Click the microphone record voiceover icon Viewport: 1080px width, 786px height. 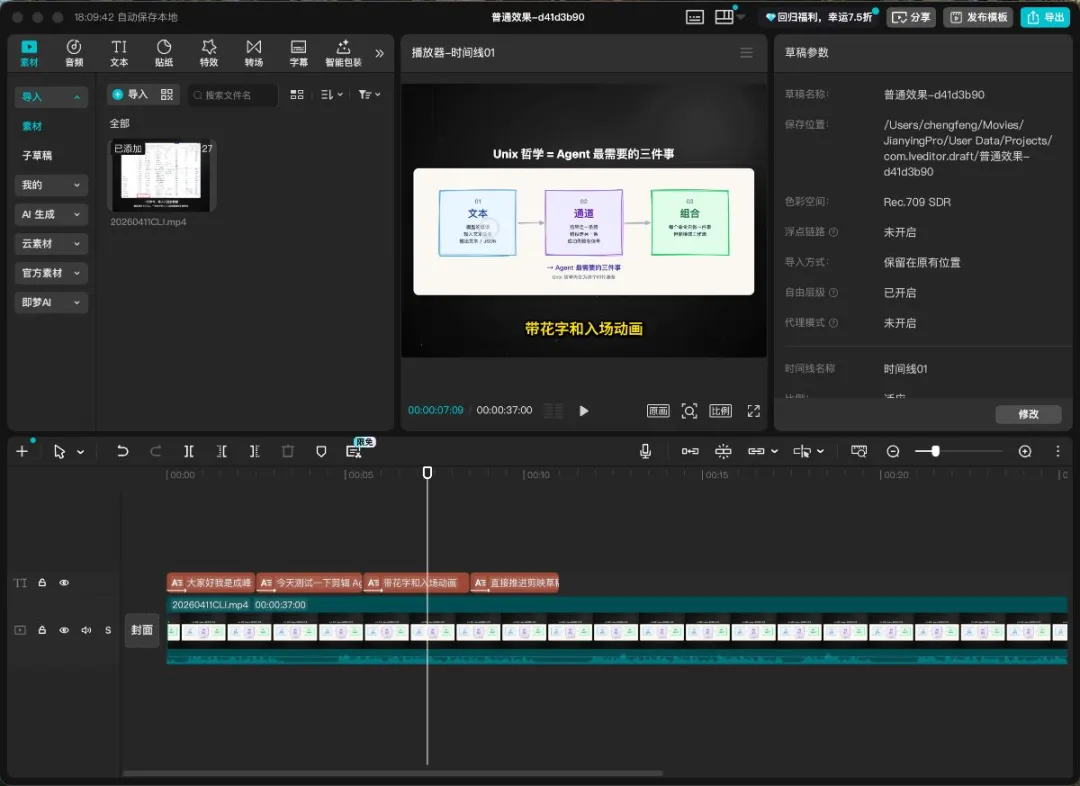click(646, 452)
